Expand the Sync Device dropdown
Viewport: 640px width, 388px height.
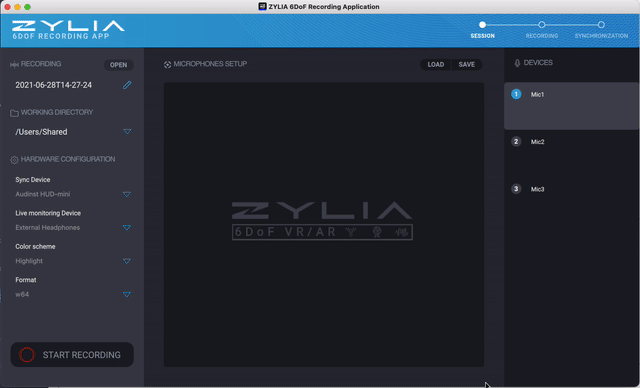click(127, 194)
